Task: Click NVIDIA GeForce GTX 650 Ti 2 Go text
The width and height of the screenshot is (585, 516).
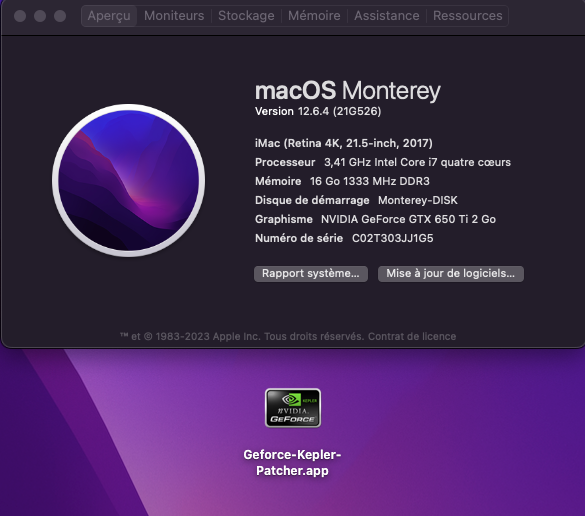Action: pos(408,219)
